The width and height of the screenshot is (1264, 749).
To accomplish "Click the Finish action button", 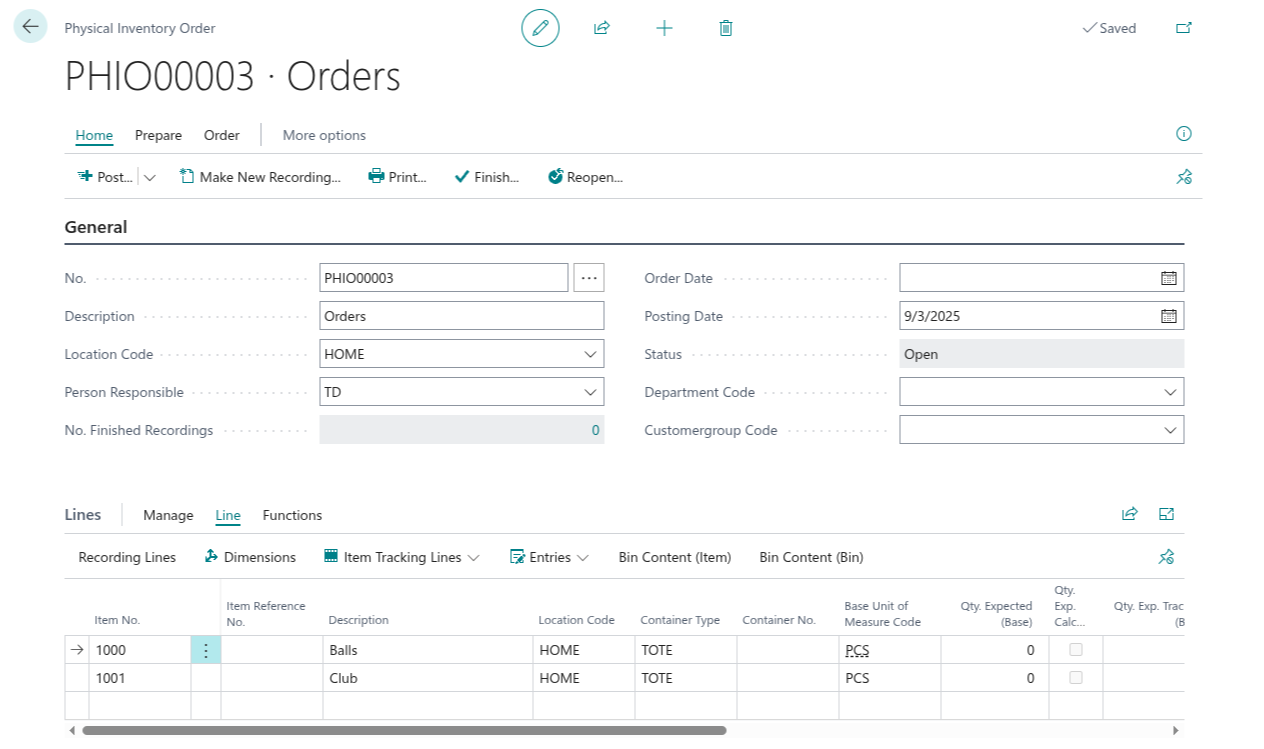I will (x=487, y=177).
